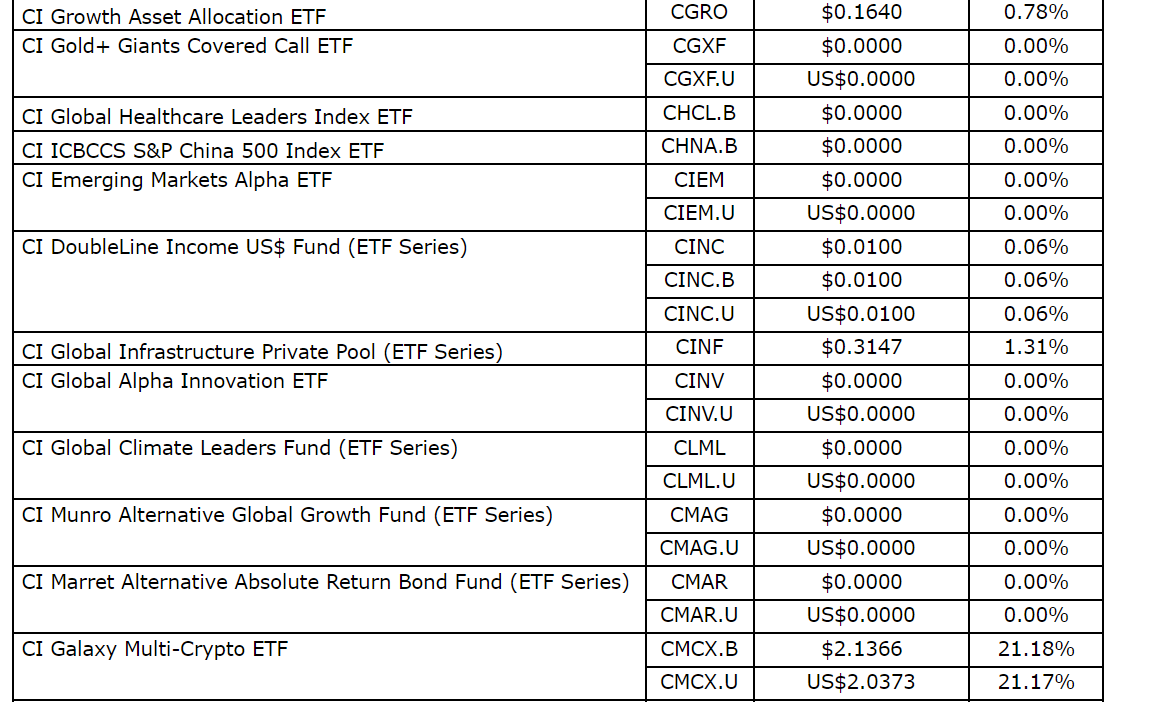Viewport: 1149px width, 702px height.
Task: Select the CI Gold+ Giants Covered Call ETF row name
Action: pos(187,46)
